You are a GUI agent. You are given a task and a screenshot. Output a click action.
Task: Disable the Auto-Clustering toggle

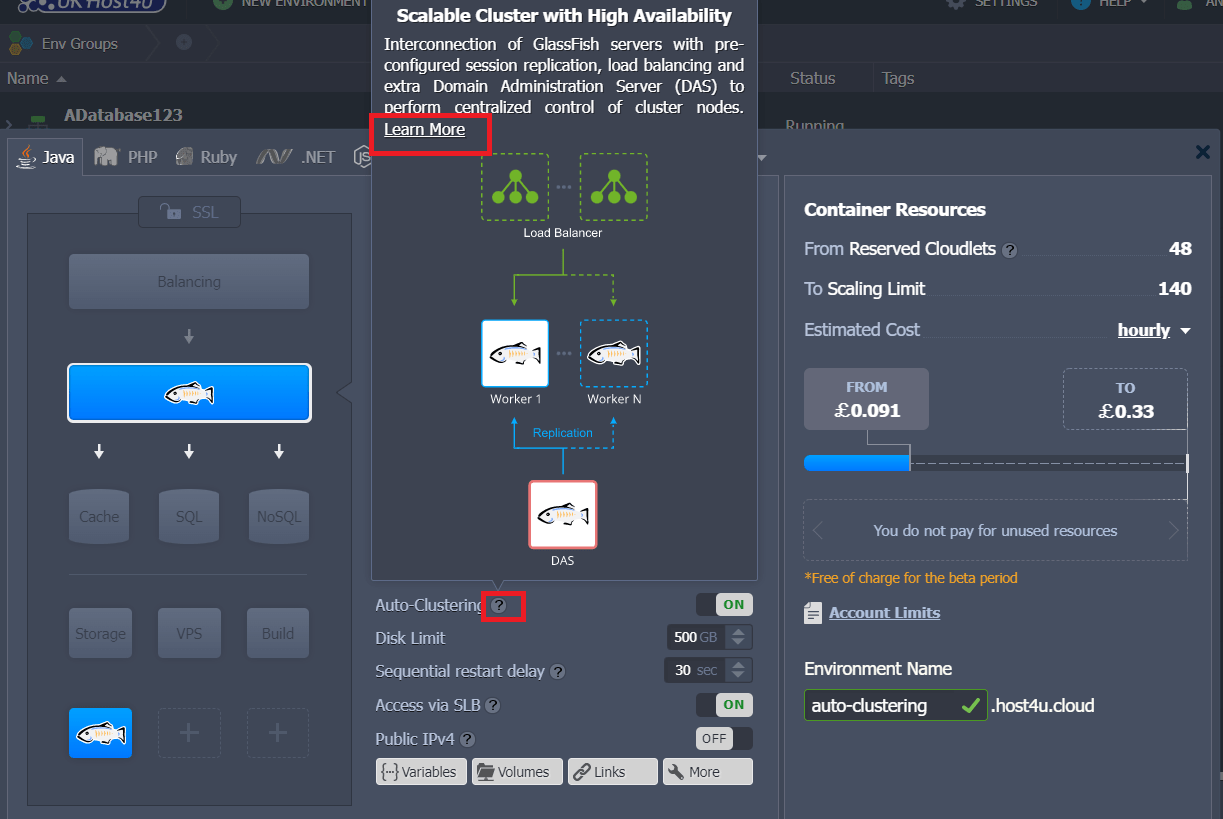pyautogui.click(x=724, y=604)
